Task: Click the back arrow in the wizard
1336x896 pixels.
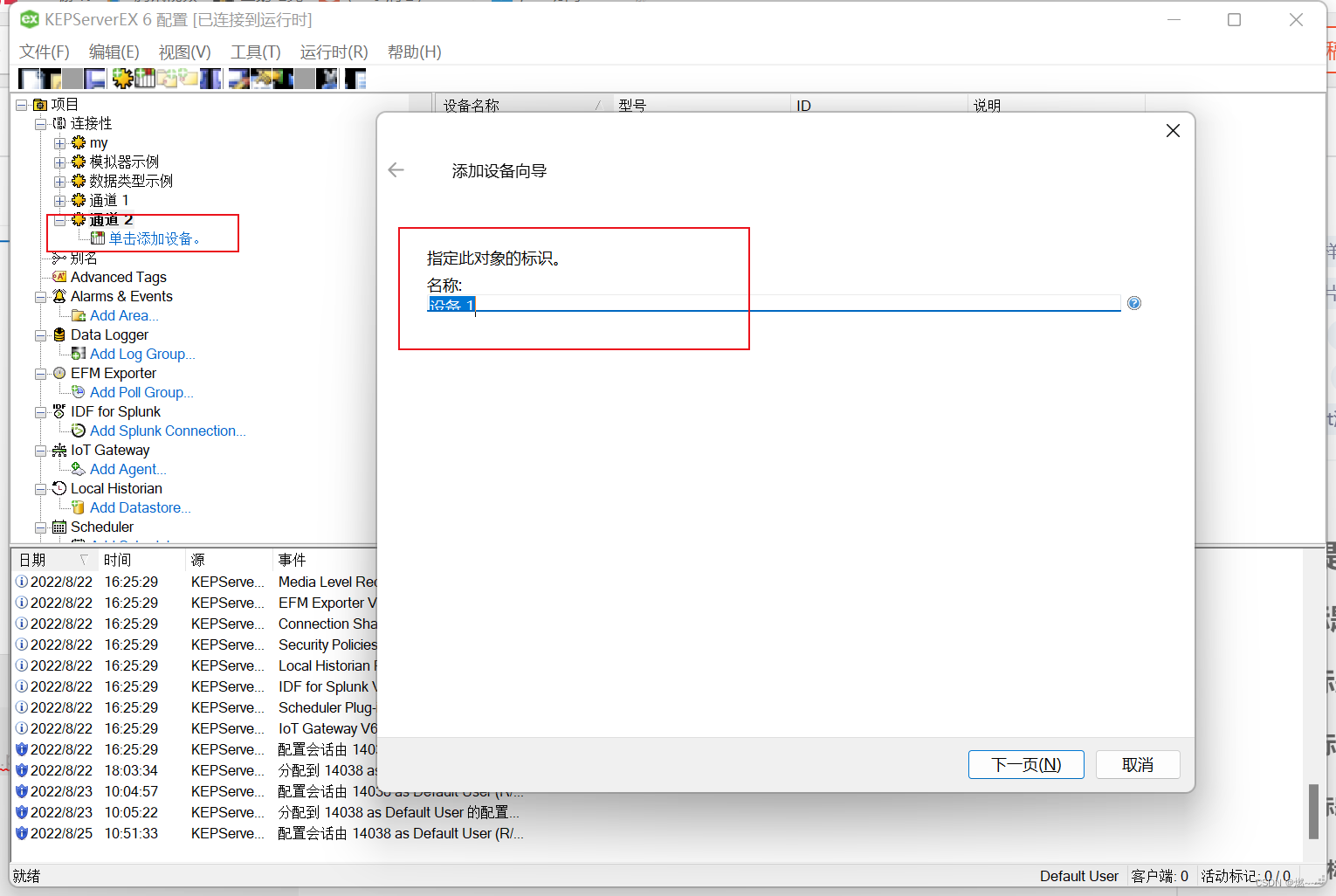Action: [x=396, y=170]
